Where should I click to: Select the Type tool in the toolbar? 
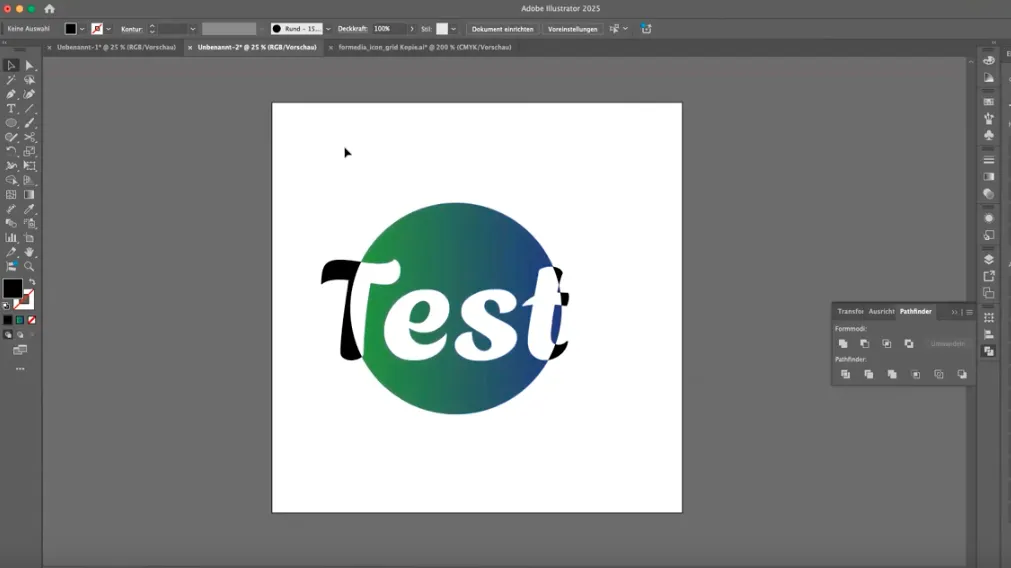11,108
